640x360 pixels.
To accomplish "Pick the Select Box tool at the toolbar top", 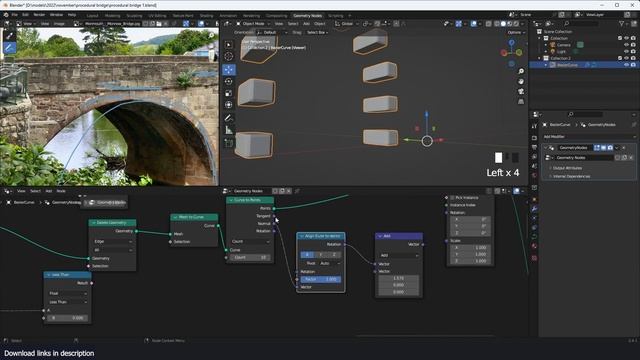I will pos(229,44).
